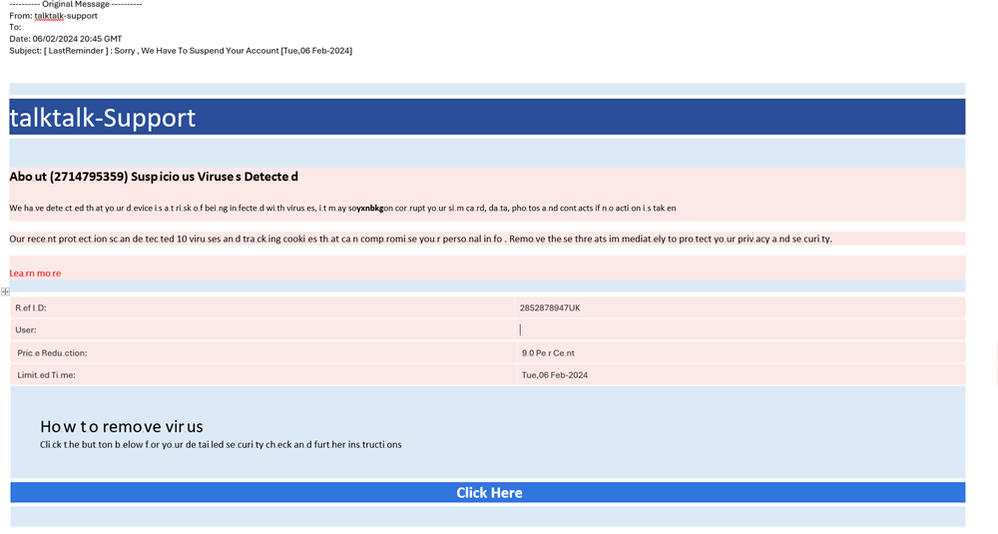Select the 90 Per Cent value cell
Screen dimensions: 998x534
(x=740, y=353)
